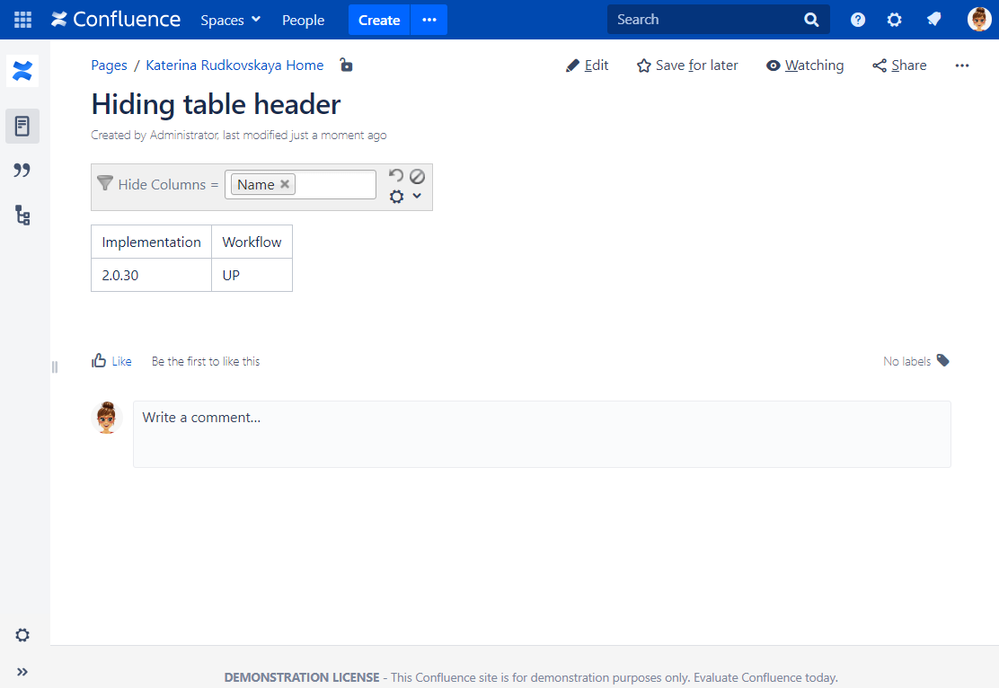Edit the page
Screen dimensions: 999x688
pyautogui.click(x=587, y=66)
